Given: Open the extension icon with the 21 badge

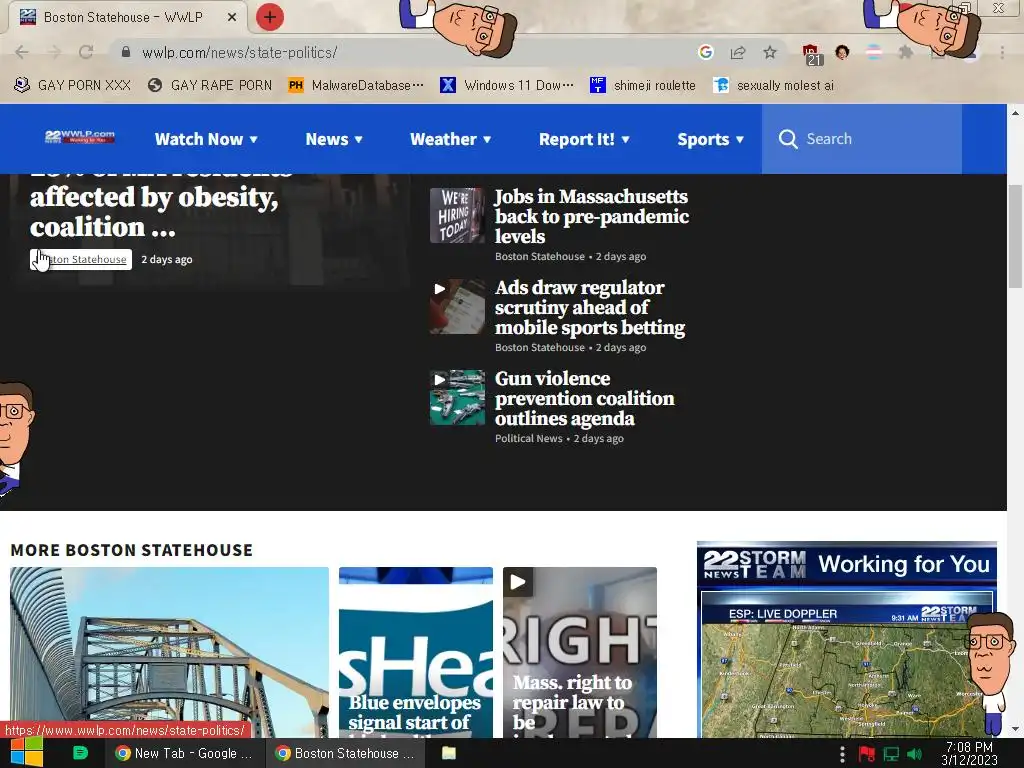Looking at the screenshot, I should click(x=812, y=55).
